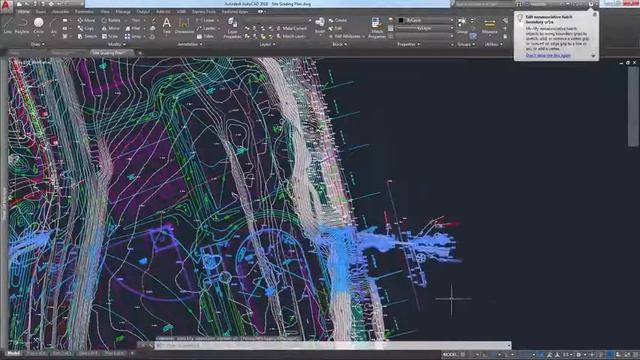The height and width of the screenshot is (360, 640).
Task: Click the Fillet tool
Action: click(133, 28)
